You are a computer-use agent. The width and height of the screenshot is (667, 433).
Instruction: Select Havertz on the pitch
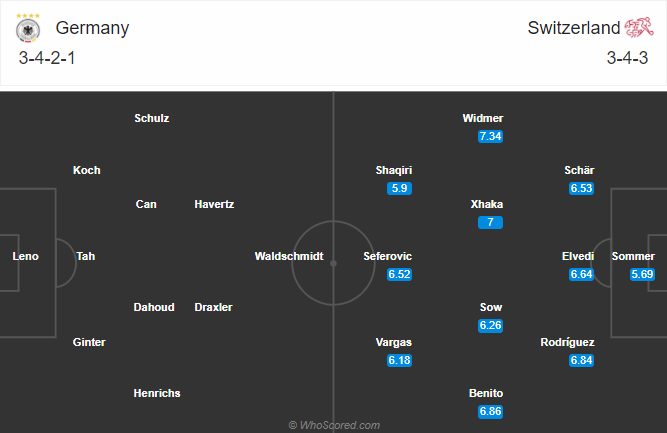pyautogui.click(x=214, y=204)
